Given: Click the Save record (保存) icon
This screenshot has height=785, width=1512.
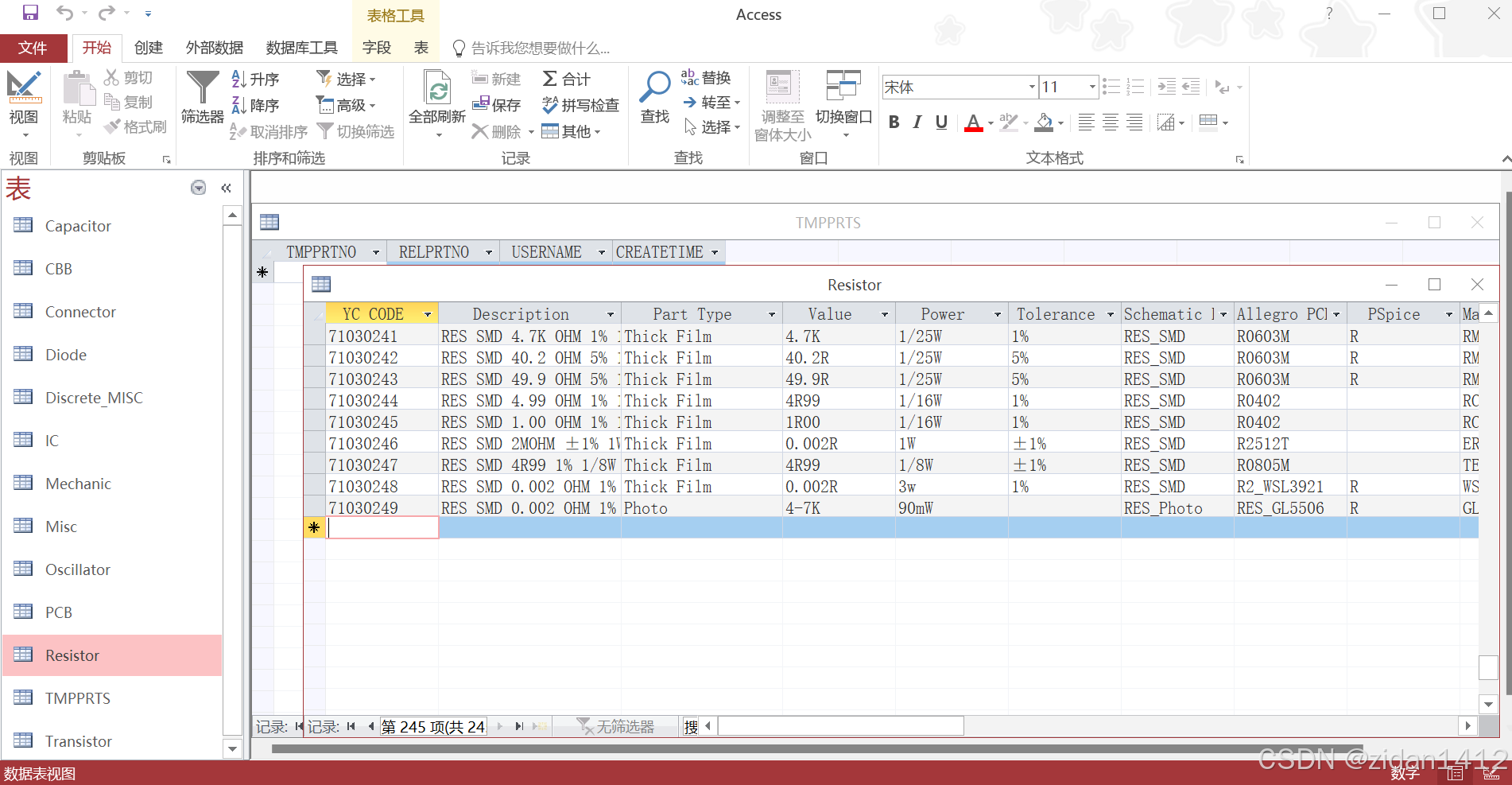Looking at the screenshot, I should [x=480, y=104].
